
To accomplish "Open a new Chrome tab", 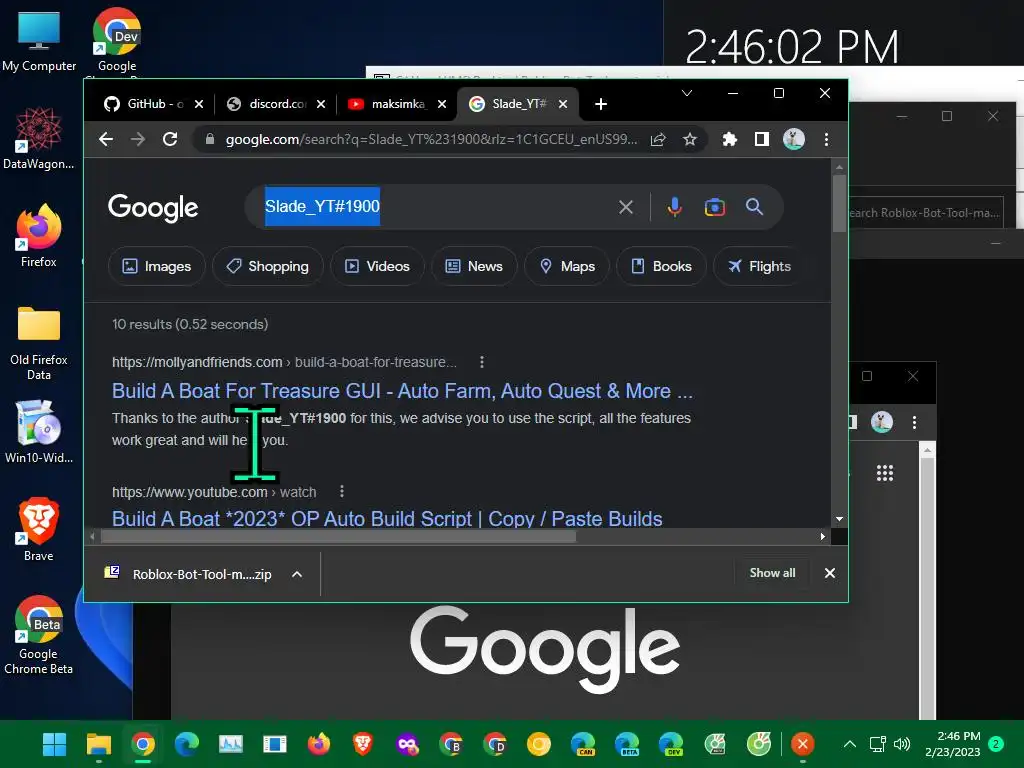I will click(601, 104).
